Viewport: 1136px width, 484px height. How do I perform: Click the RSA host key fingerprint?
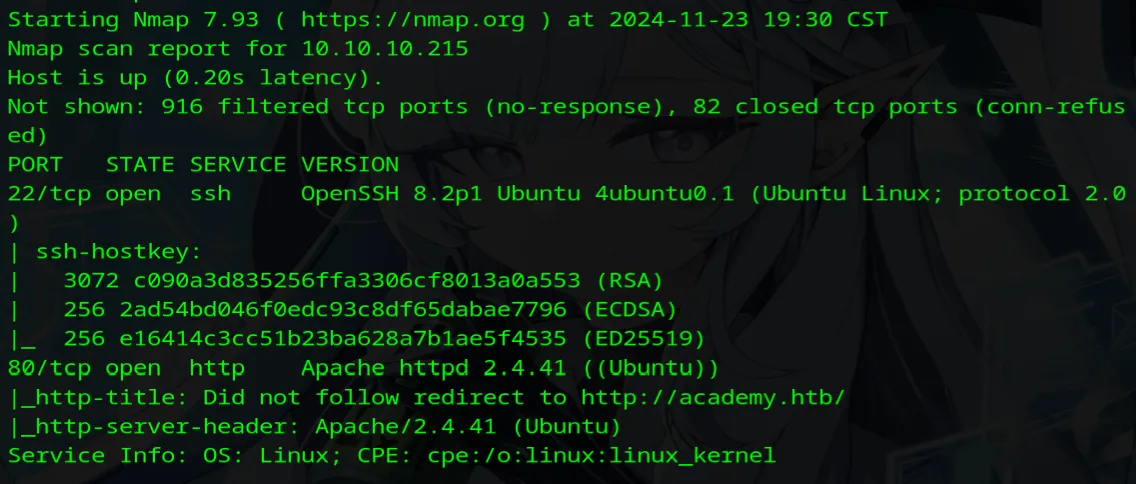342,281
